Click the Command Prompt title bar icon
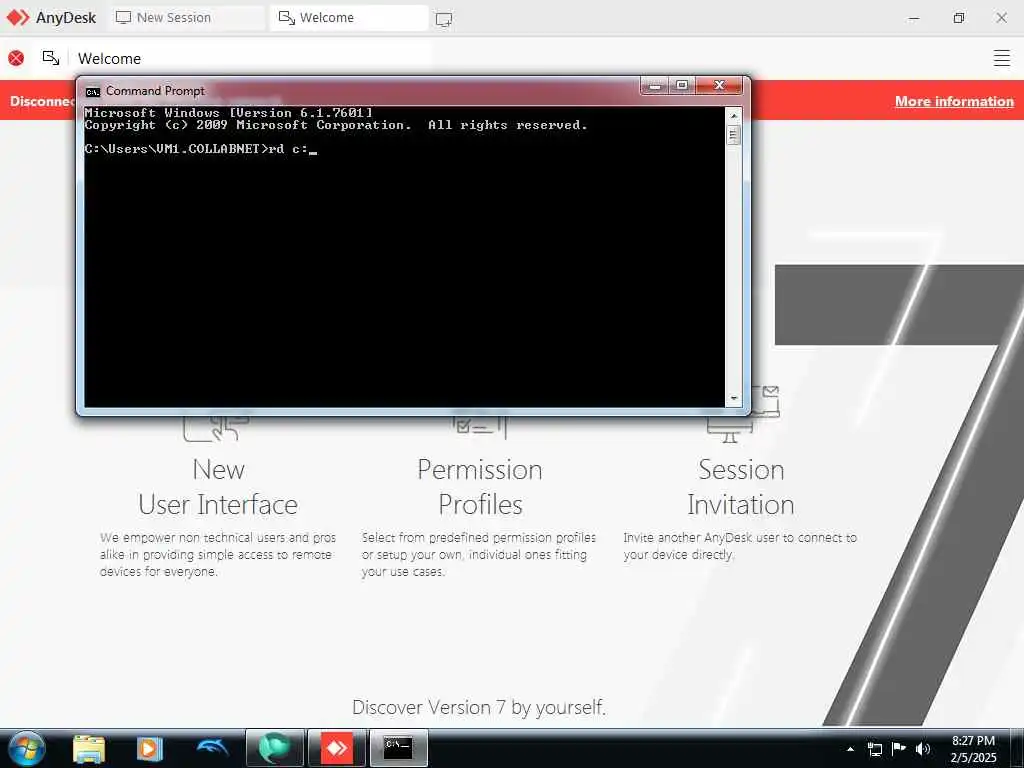The width and height of the screenshot is (1024, 768). coord(93,91)
